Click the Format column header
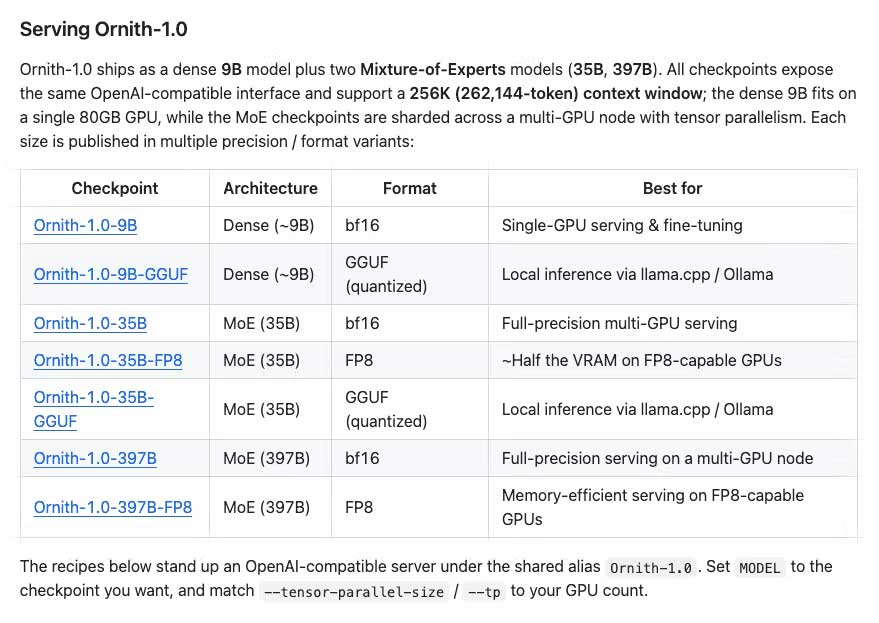Image resolution: width=879 pixels, height=623 pixels. 410,188
